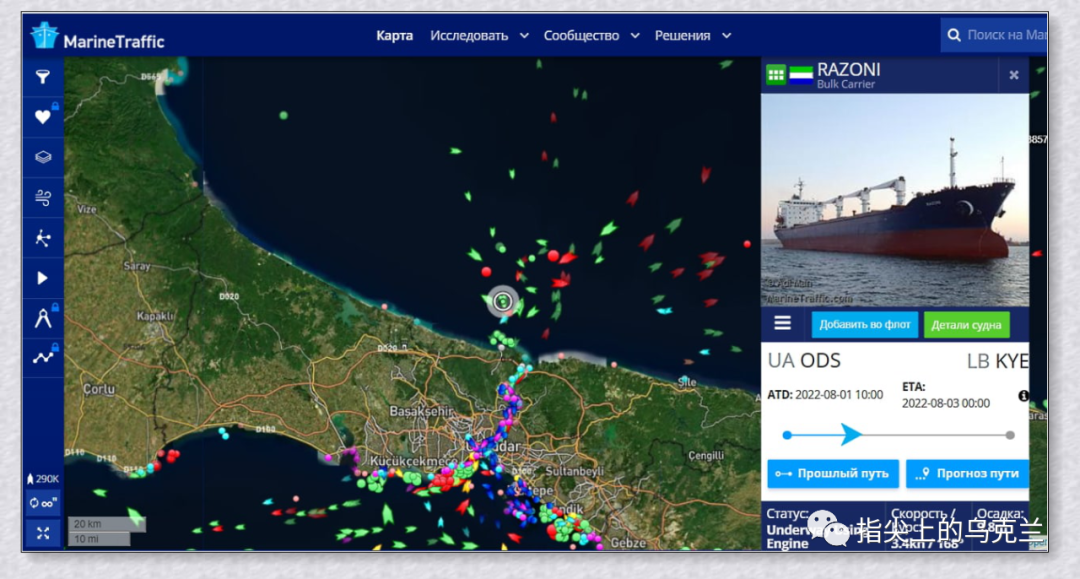Start the playback triangle icon in sidebar
This screenshot has height=579, width=1080.
click(43, 278)
